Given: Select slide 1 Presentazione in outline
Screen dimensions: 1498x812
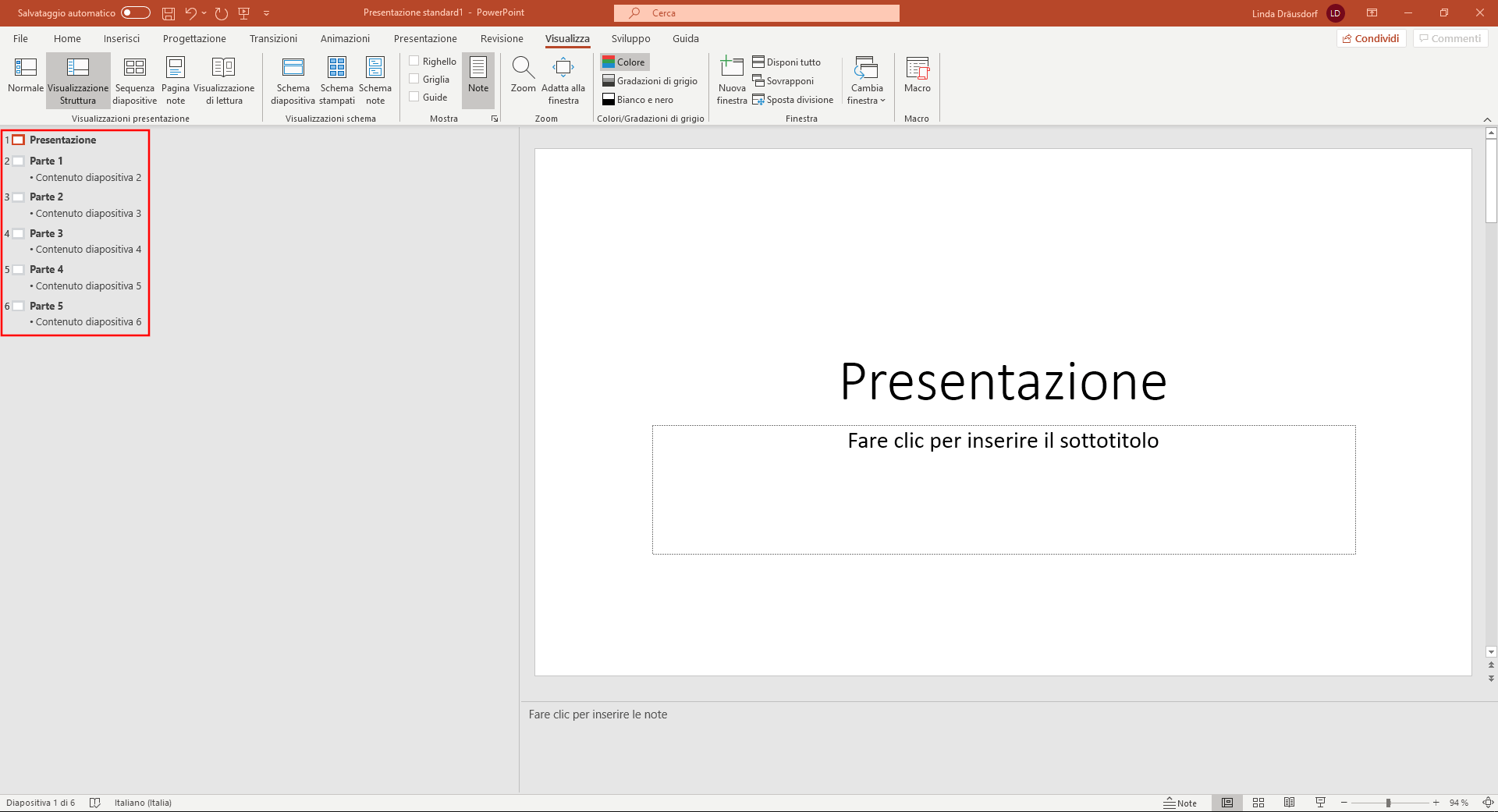Looking at the screenshot, I should pyautogui.click(x=62, y=140).
